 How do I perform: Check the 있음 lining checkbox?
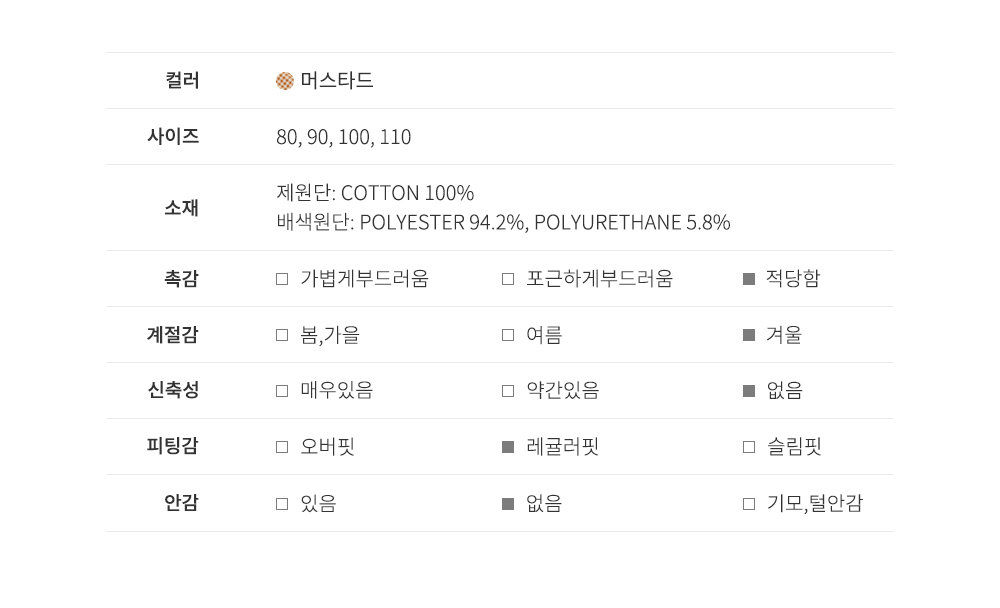tap(282, 504)
